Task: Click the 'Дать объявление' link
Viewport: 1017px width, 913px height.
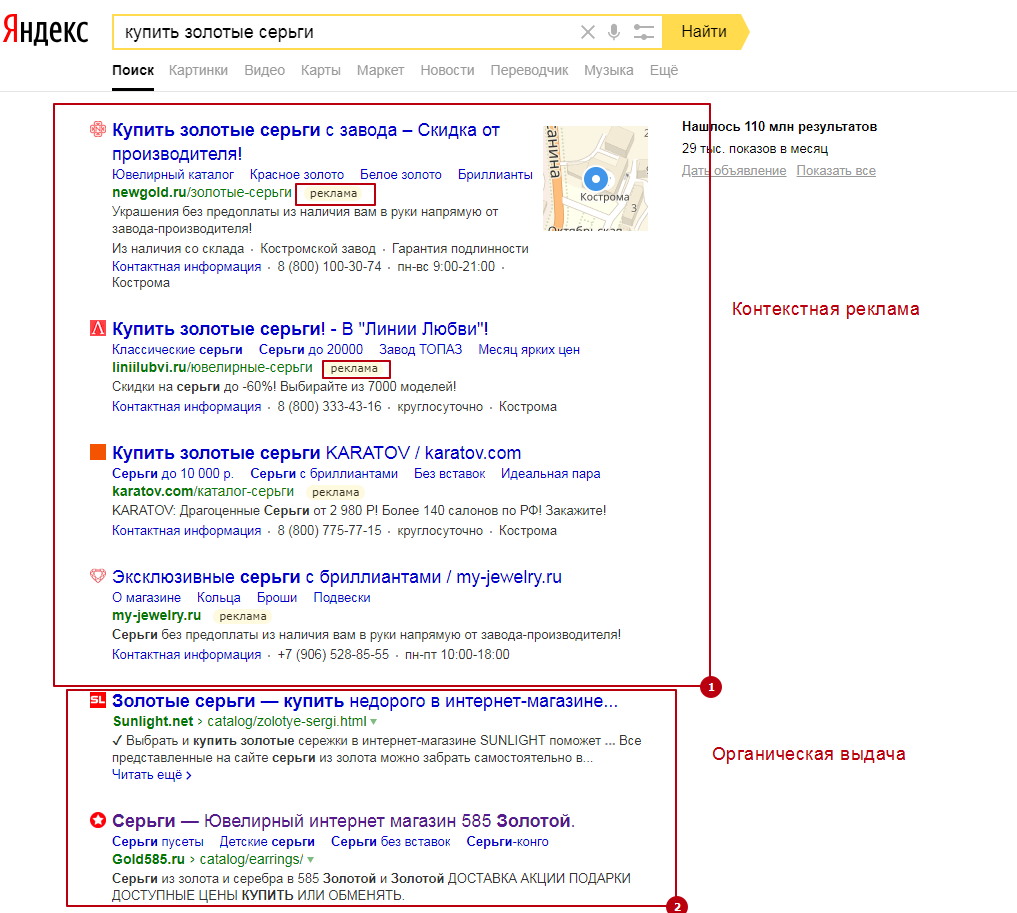Action: (734, 171)
